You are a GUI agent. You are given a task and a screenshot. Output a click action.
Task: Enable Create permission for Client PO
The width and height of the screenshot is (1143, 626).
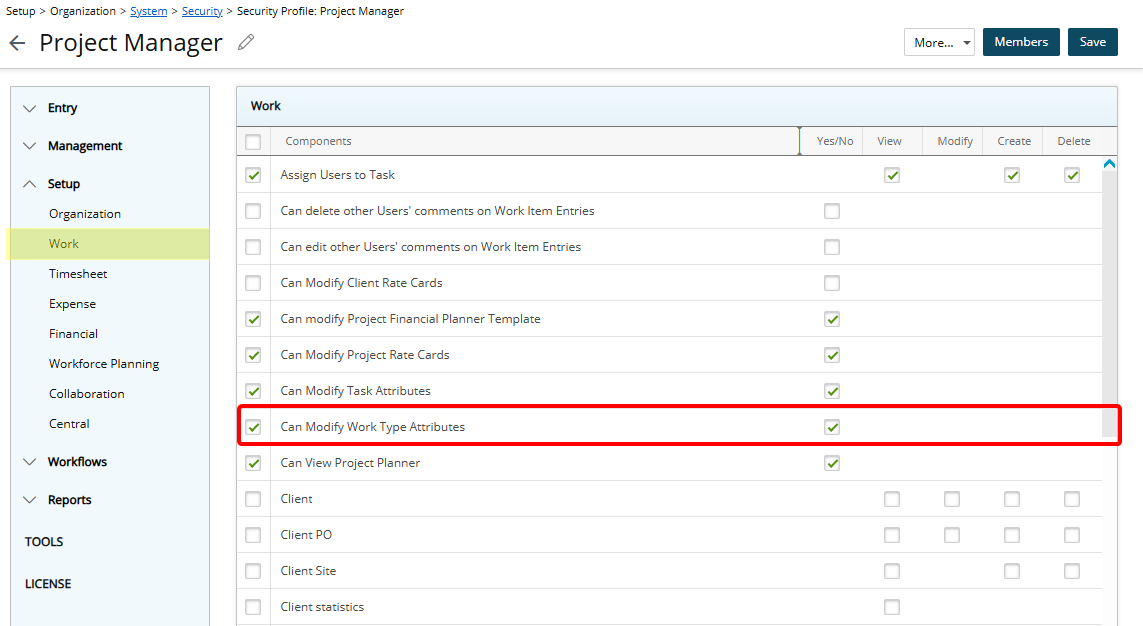click(1012, 534)
